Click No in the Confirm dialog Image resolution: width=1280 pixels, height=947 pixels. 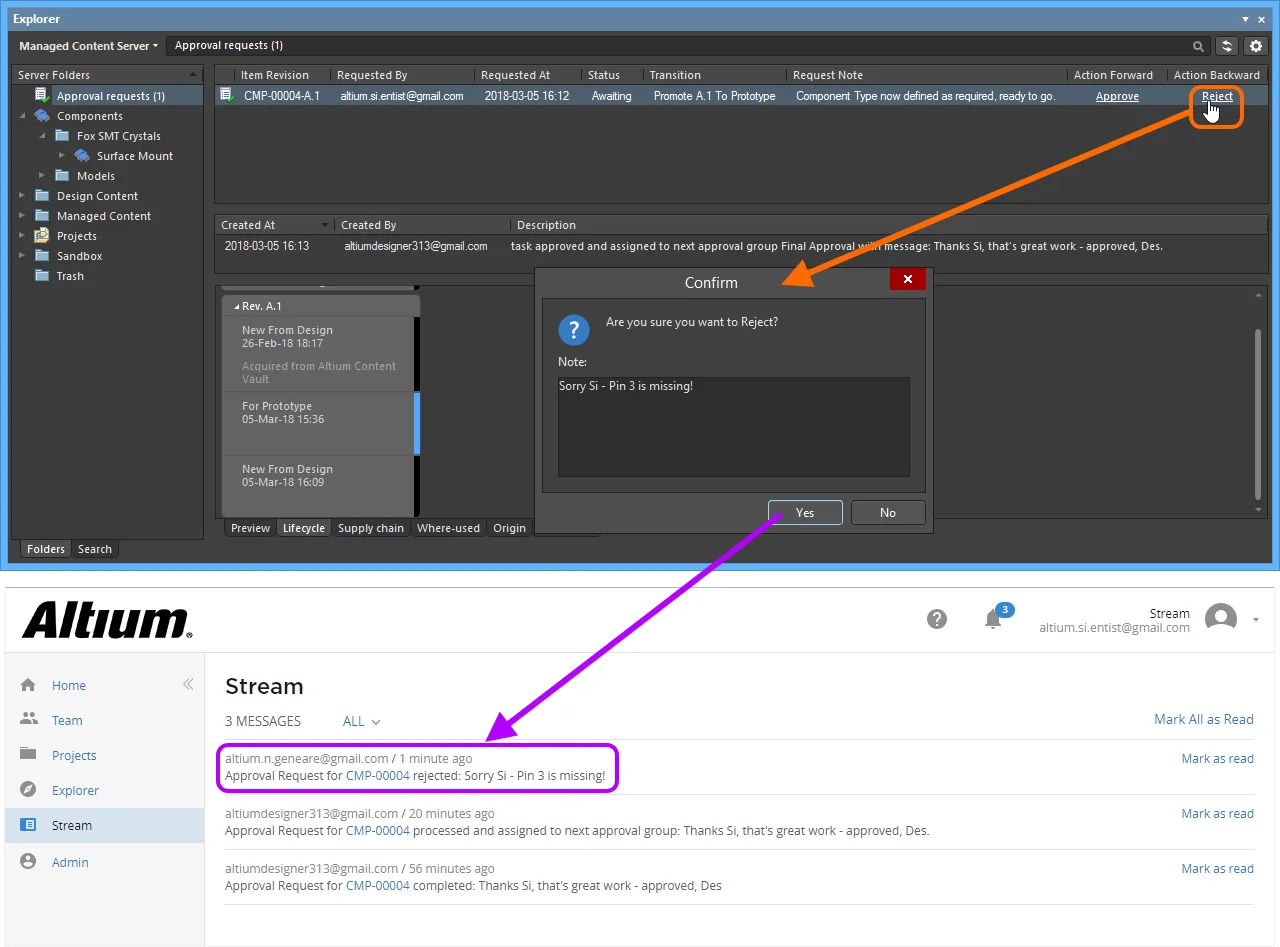pos(888,512)
